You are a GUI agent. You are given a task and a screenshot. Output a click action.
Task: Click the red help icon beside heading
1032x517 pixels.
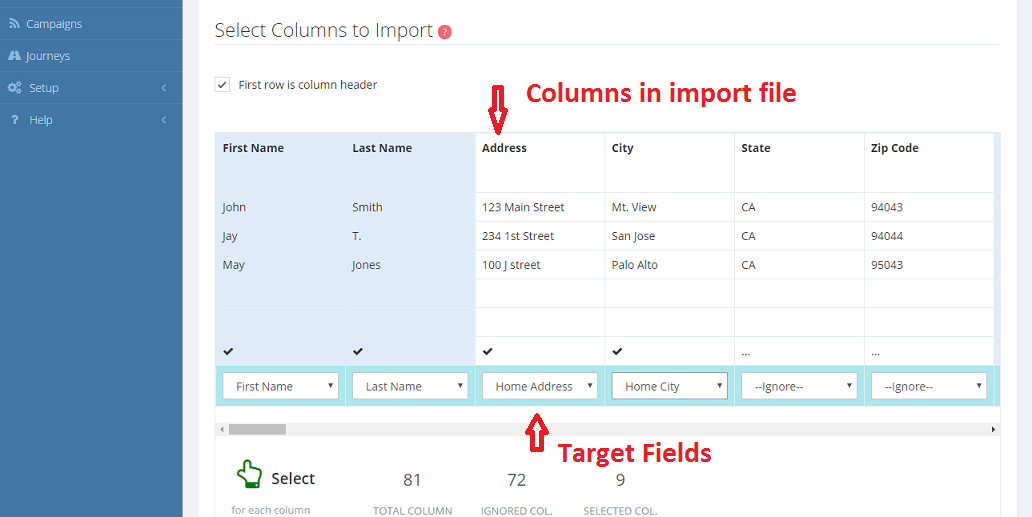[x=445, y=32]
